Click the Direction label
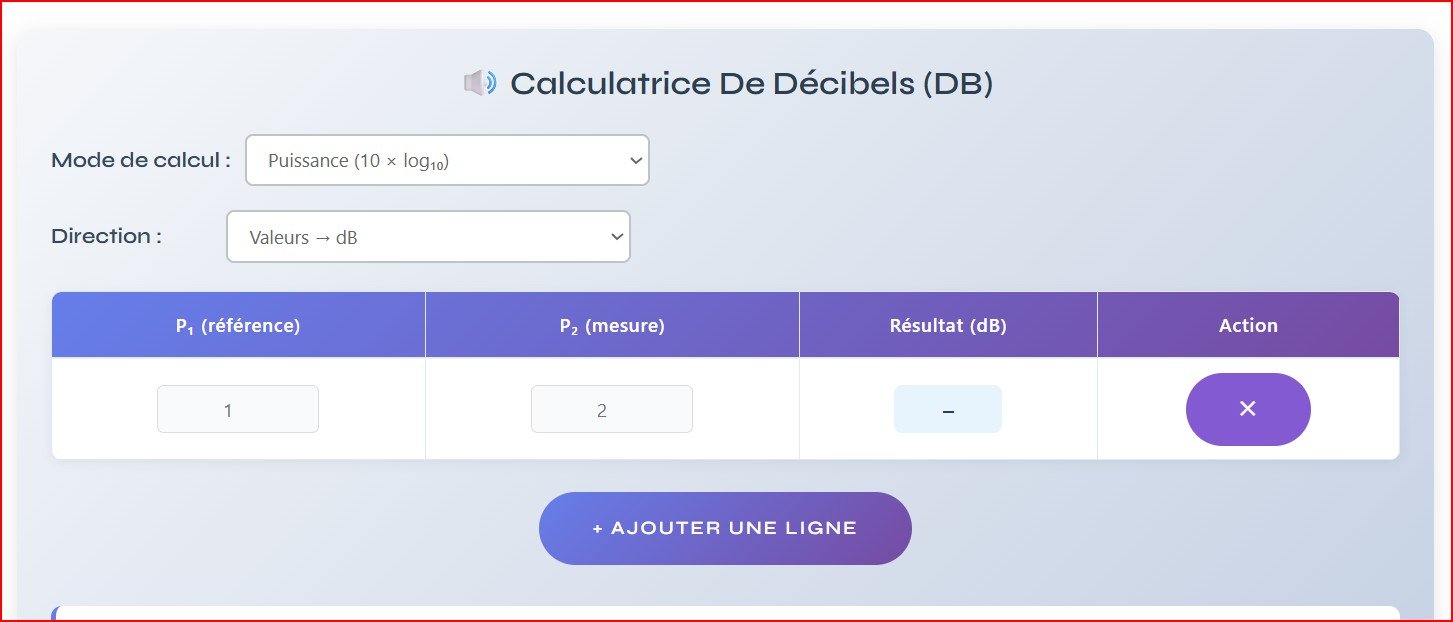The width and height of the screenshot is (1453, 622). 104,236
